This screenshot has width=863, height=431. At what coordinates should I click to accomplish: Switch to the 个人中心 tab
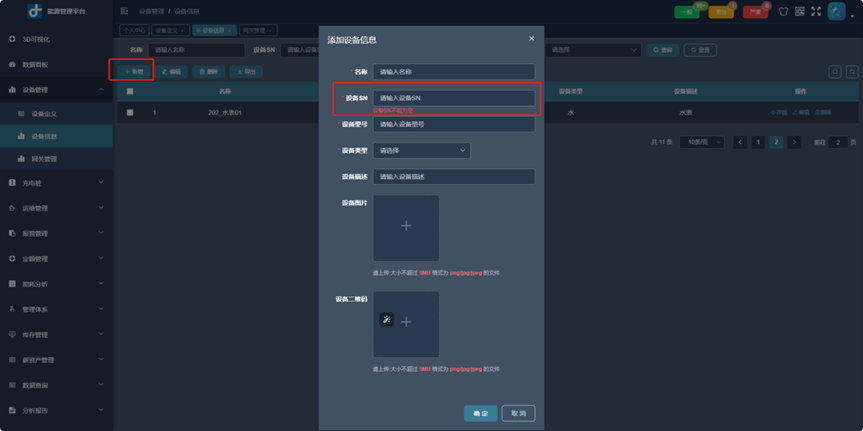coord(134,30)
